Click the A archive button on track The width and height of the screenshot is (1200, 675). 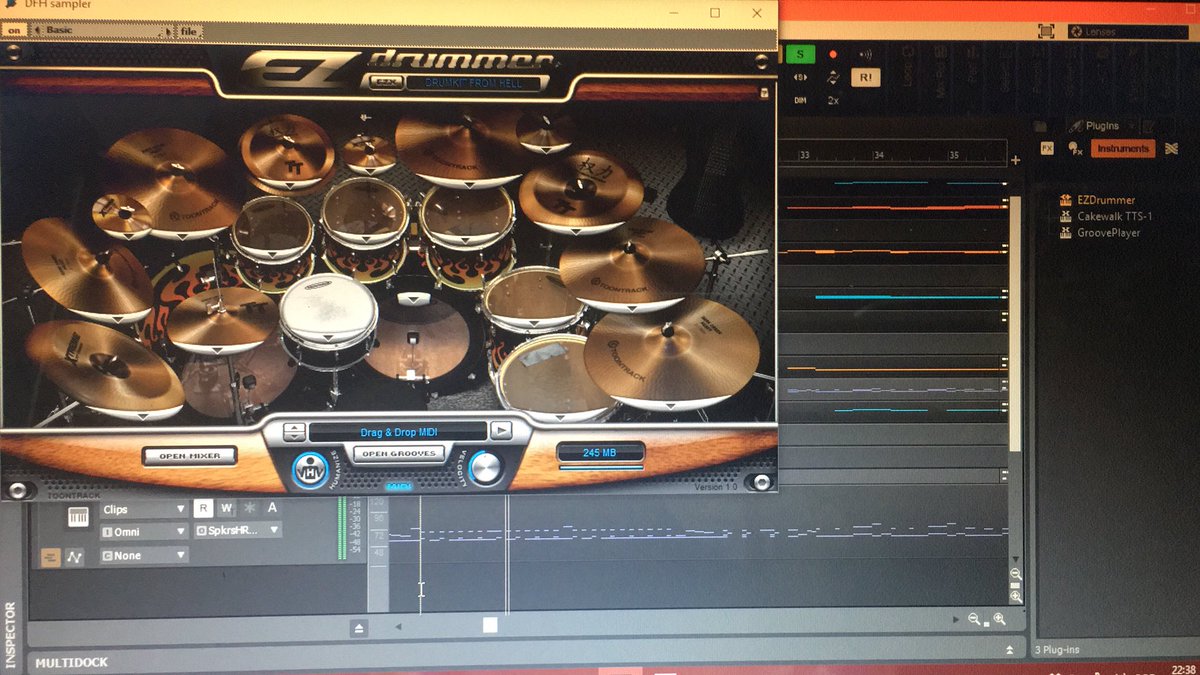[272, 508]
